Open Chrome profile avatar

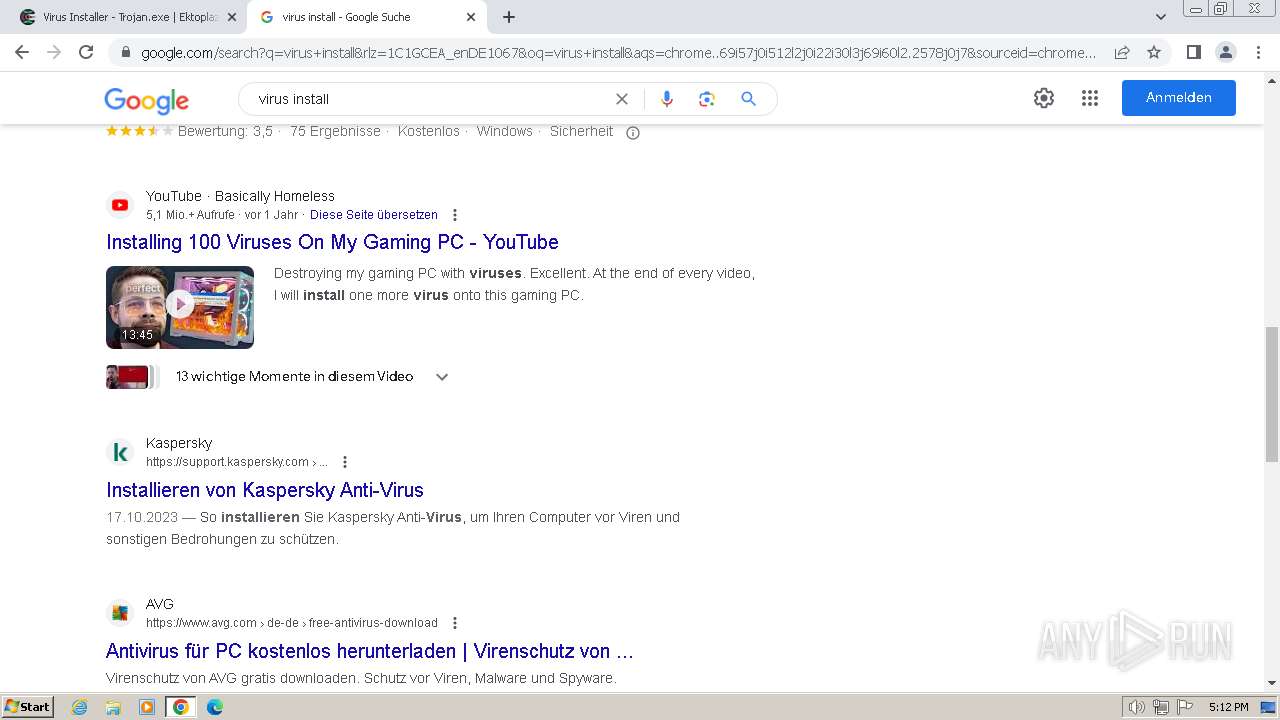1225,52
